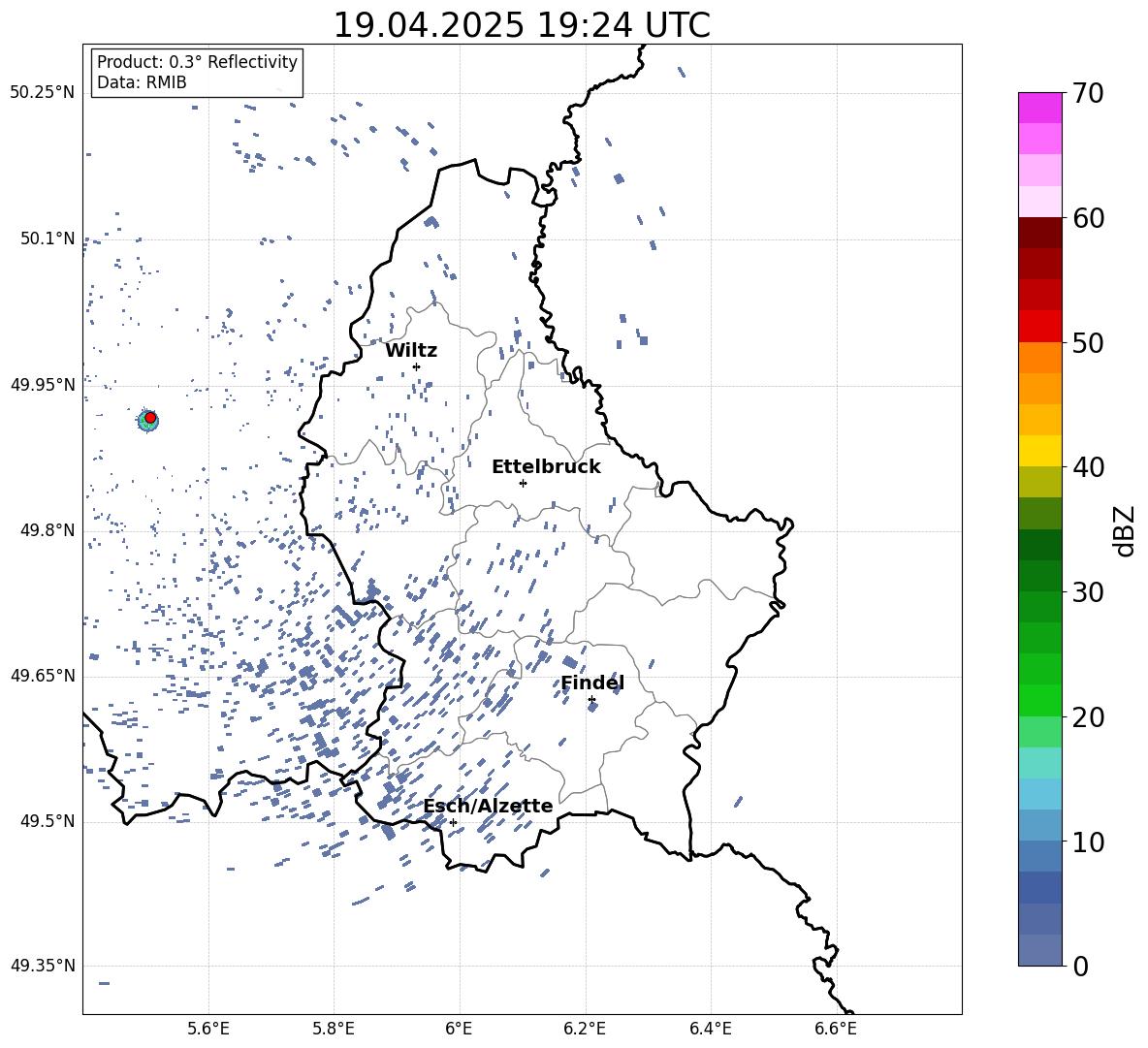Select the Wiltz city label
The height and width of the screenshot is (1048, 1148).
coord(411,351)
